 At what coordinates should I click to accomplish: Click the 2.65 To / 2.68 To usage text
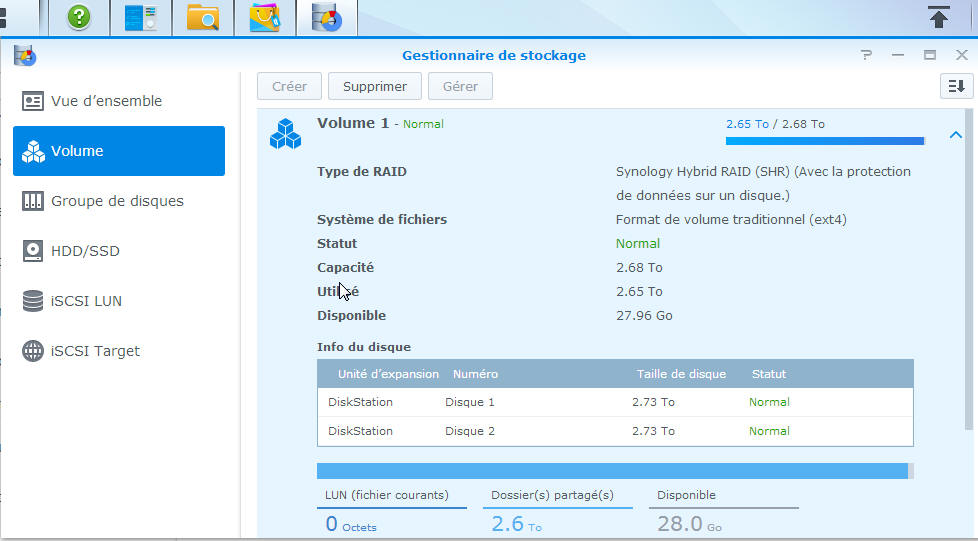tap(775, 124)
